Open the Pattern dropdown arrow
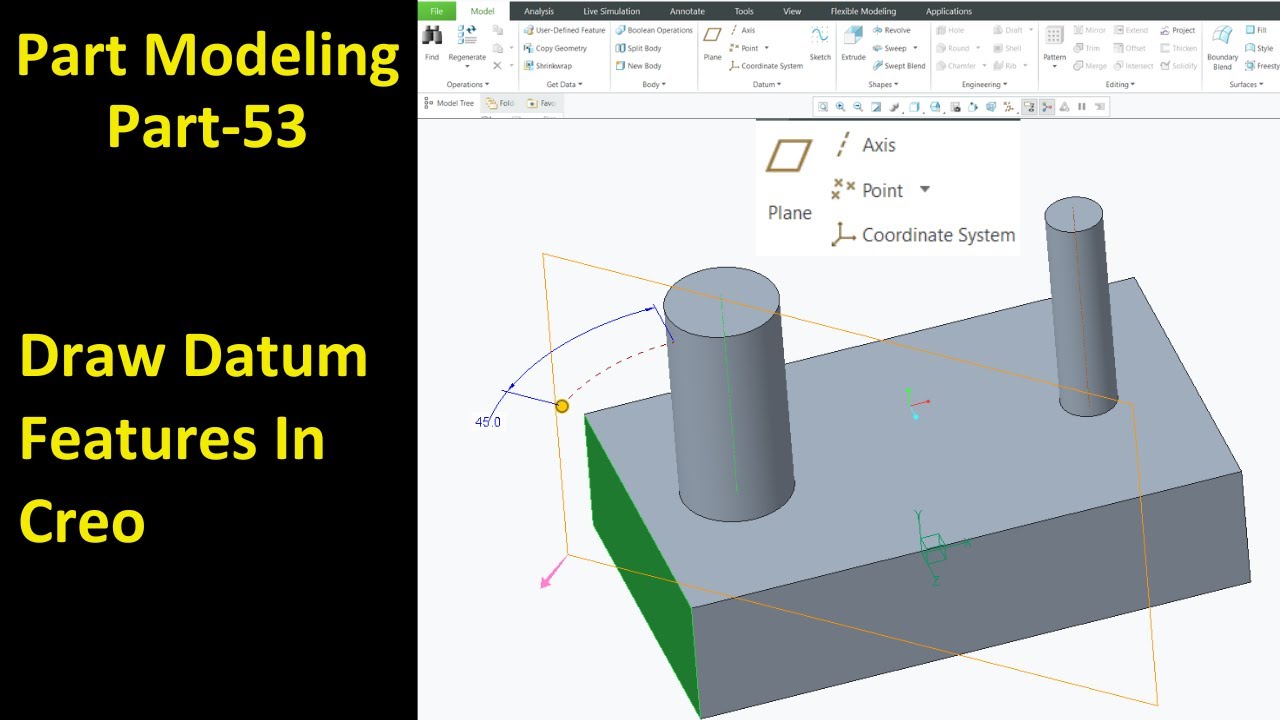 click(x=1054, y=66)
